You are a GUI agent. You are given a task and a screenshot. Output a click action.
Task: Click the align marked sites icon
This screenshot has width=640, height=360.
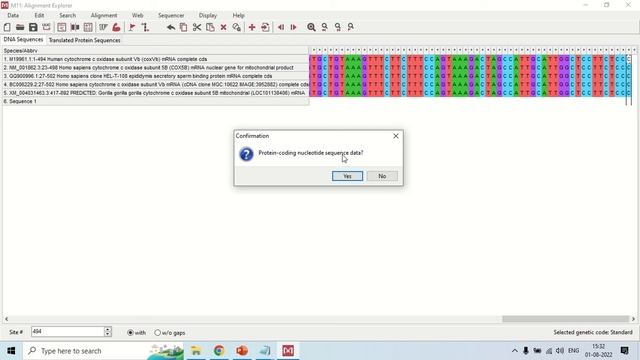(x=145, y=27)
